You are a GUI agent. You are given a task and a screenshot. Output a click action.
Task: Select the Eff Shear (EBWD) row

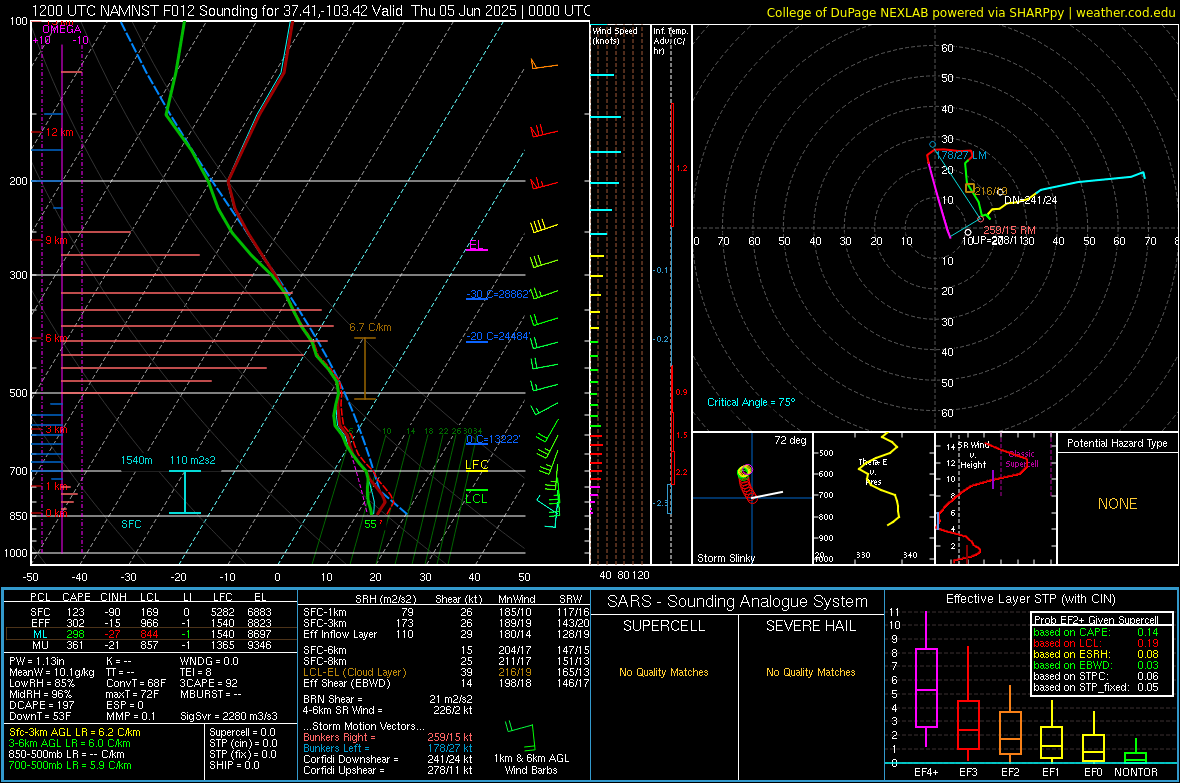[x=446, y=683]
